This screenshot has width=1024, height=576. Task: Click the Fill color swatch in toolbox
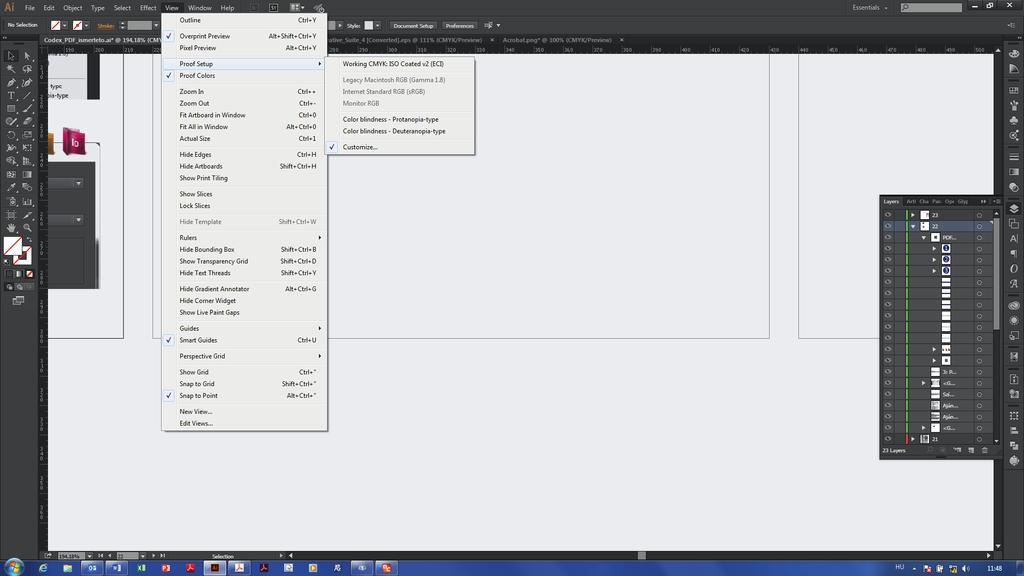click(12, 246)
